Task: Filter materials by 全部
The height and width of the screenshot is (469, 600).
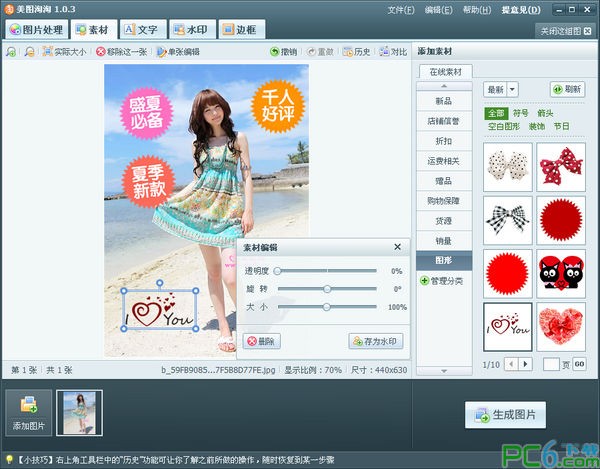Action: (x=496, y=113)
